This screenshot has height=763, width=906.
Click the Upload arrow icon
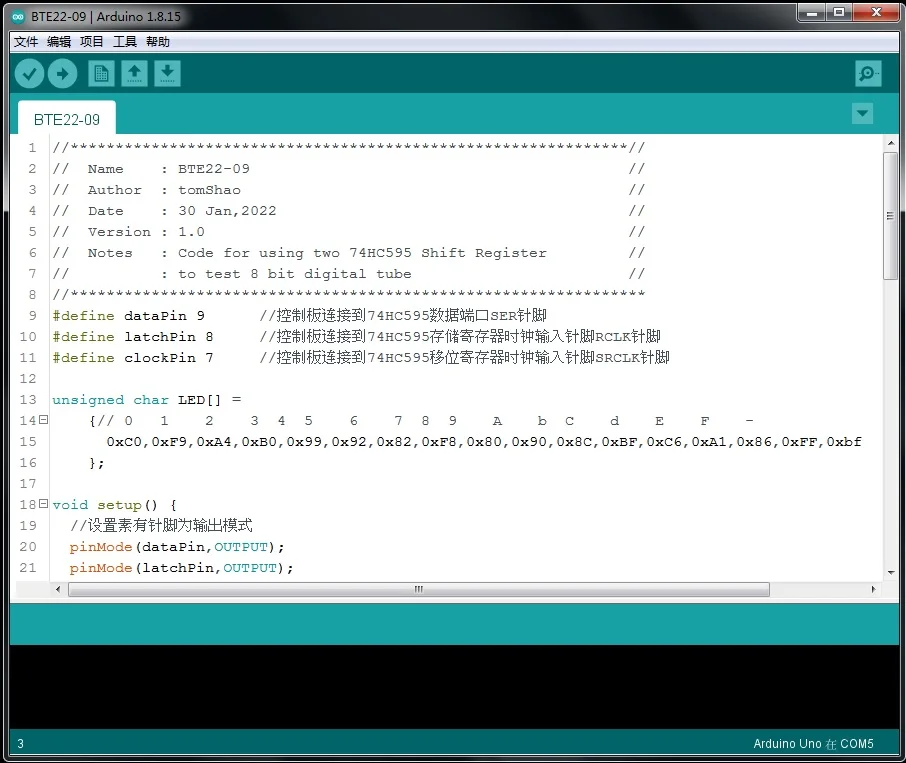tap(62, 73)
